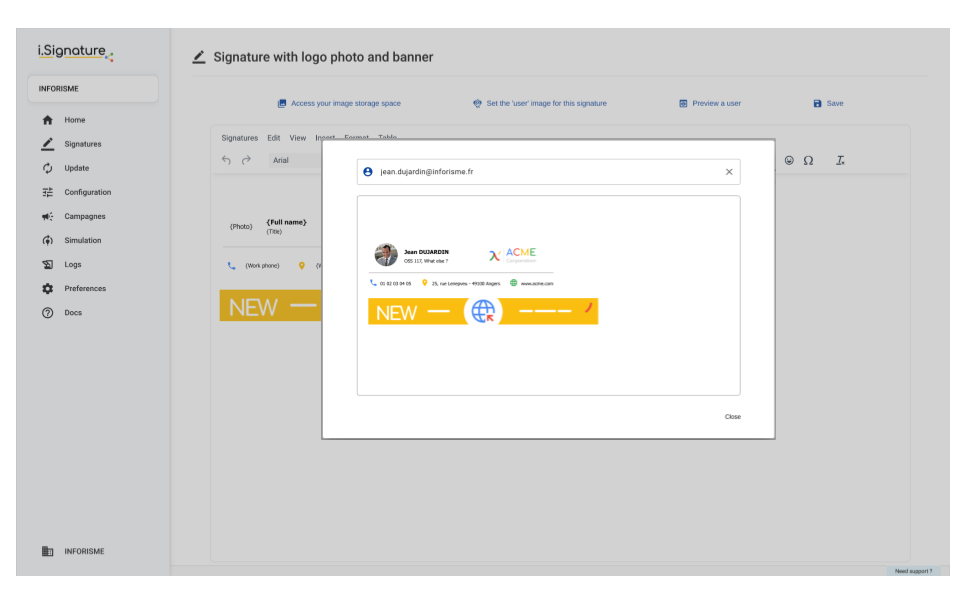Open the View menu in editor

pos(298,138)
